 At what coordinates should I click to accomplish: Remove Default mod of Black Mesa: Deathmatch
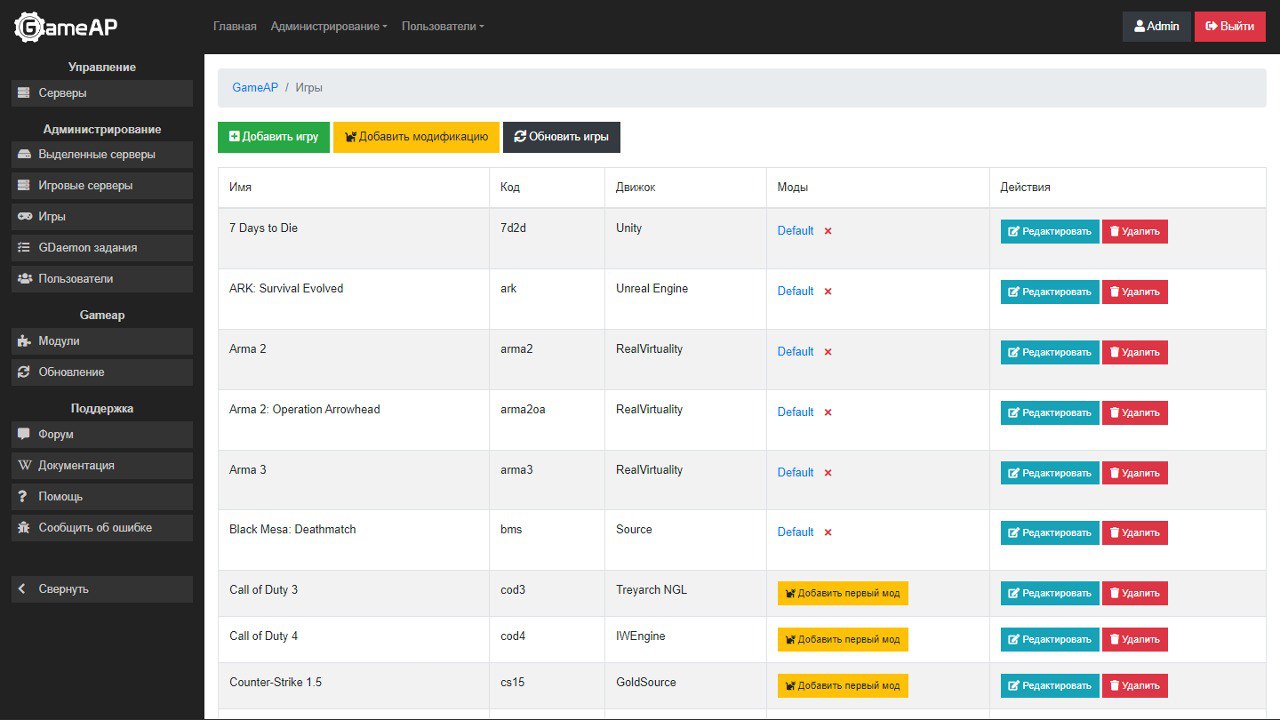point(828,533)
